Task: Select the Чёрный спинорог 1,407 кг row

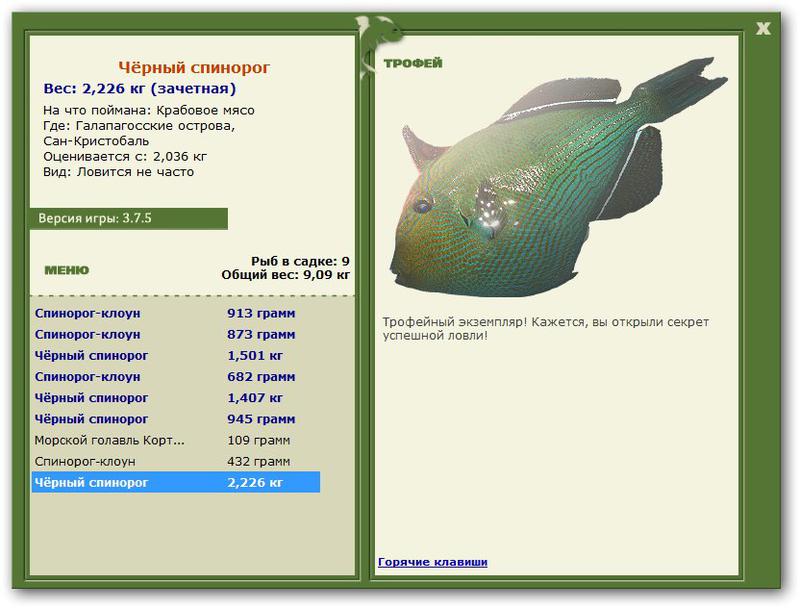Action: pyautogui.click(x=176, y=398)
